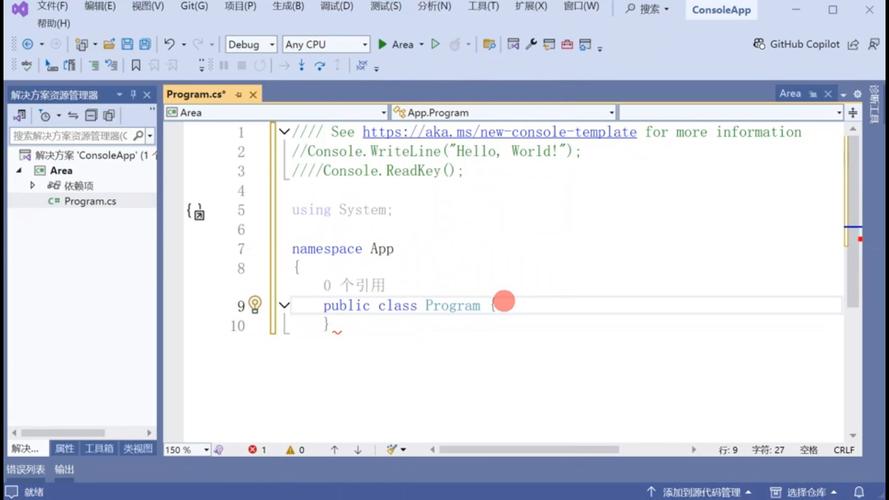This screenshot has width=889, height=500.
Task: Open the 文件(F) menu
Action: pos(53,6)
